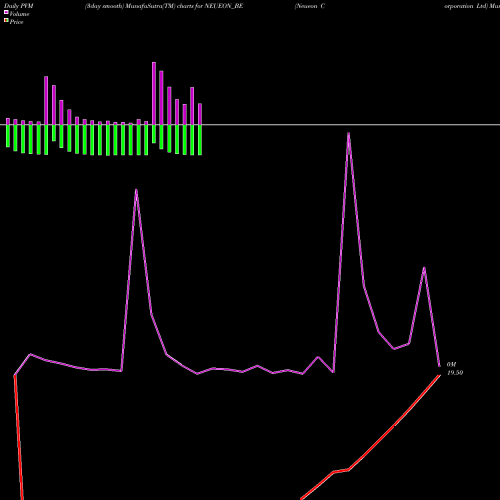The image size is (500, 500).
Task: Click the 19.59 price value label
Action: click(x=455, y=373)
